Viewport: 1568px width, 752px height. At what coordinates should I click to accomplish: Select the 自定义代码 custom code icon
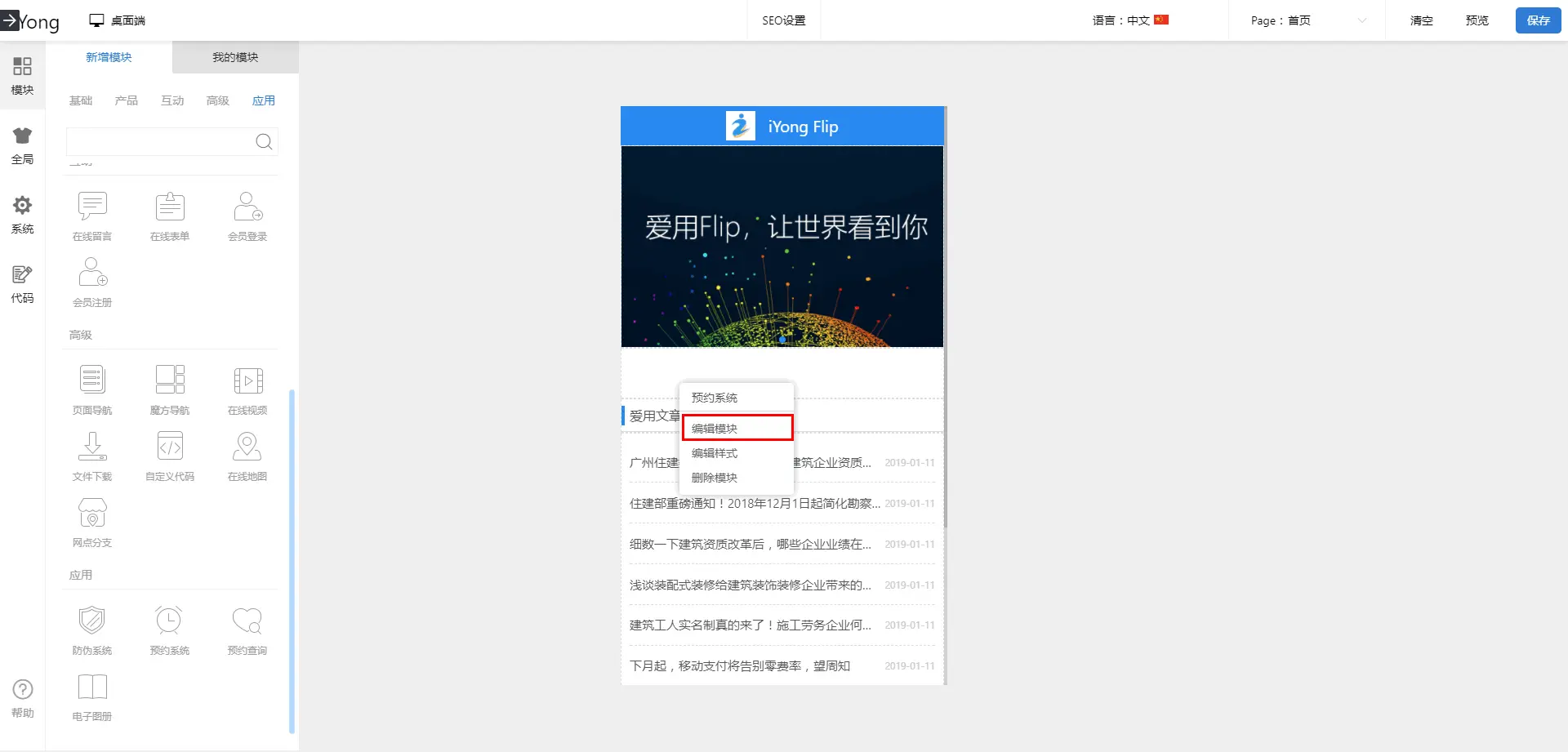pos(170,447)
